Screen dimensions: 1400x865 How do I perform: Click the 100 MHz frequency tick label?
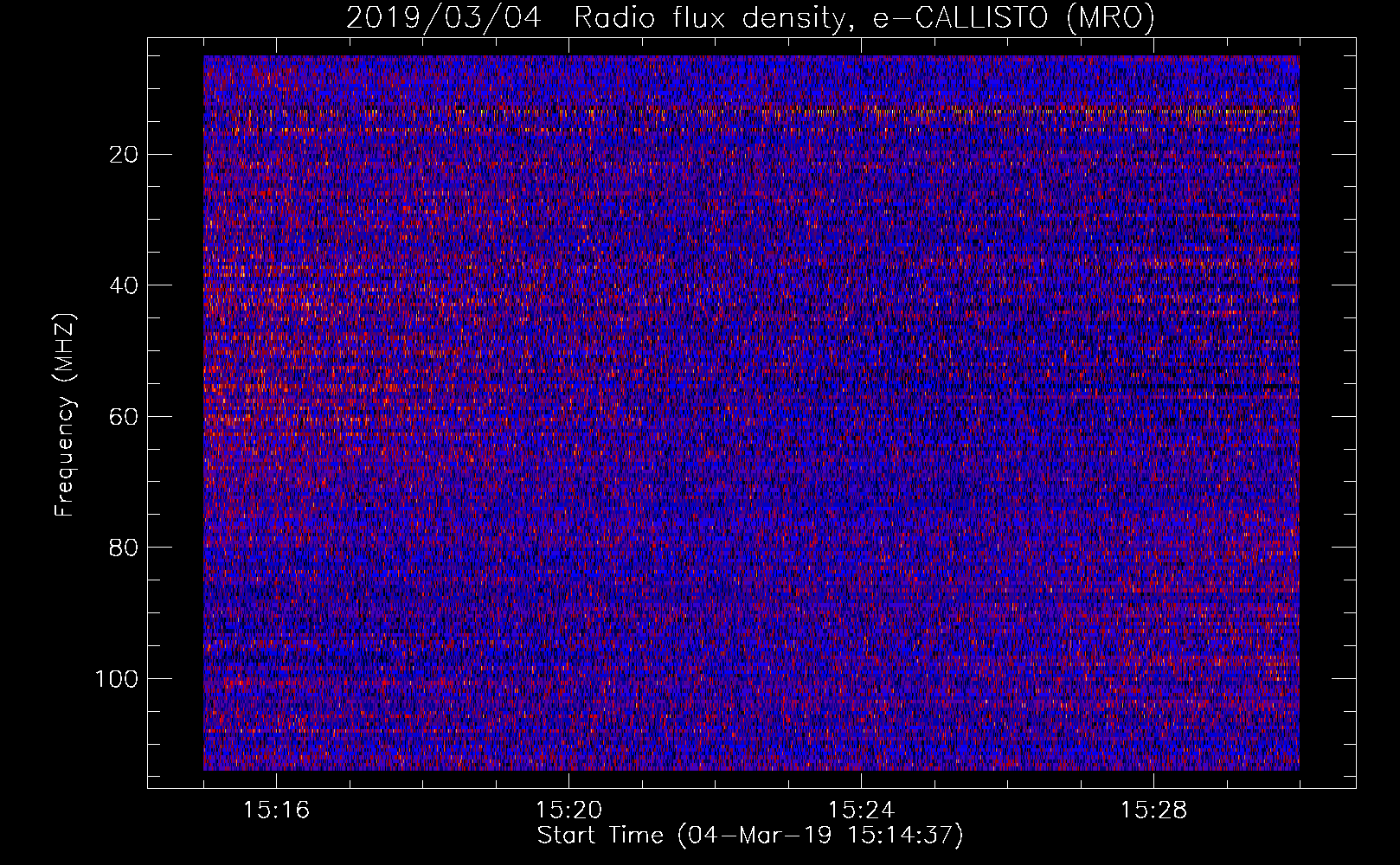117,679
